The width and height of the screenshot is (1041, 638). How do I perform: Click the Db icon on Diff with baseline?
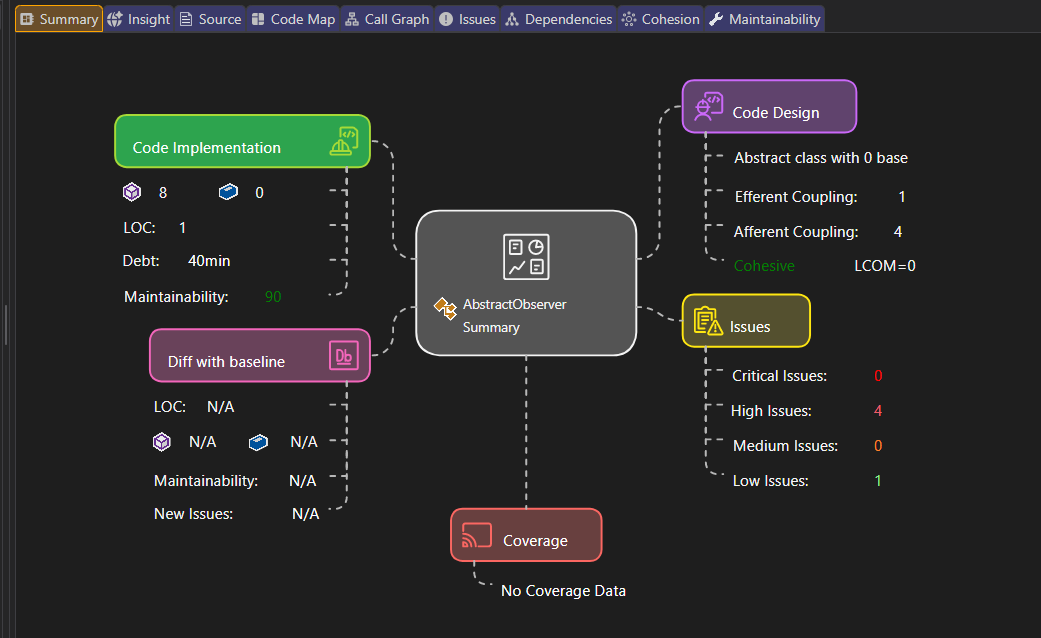coord(345,355)
